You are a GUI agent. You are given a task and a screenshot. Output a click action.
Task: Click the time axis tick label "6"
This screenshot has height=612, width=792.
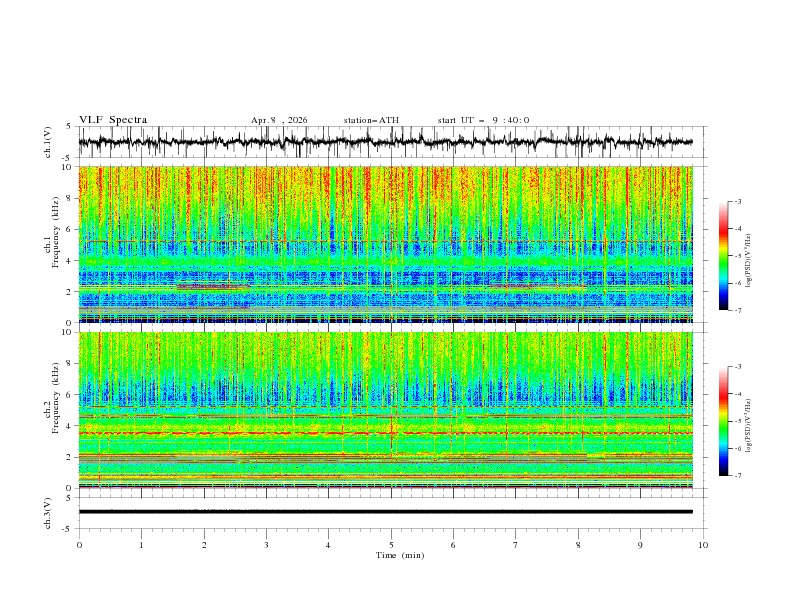coord(453,545)
